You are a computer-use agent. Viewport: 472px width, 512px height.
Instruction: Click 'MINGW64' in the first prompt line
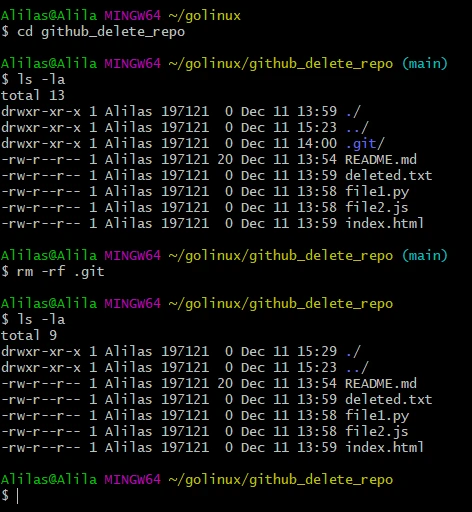pyautogui.click(x=132, y=16)
